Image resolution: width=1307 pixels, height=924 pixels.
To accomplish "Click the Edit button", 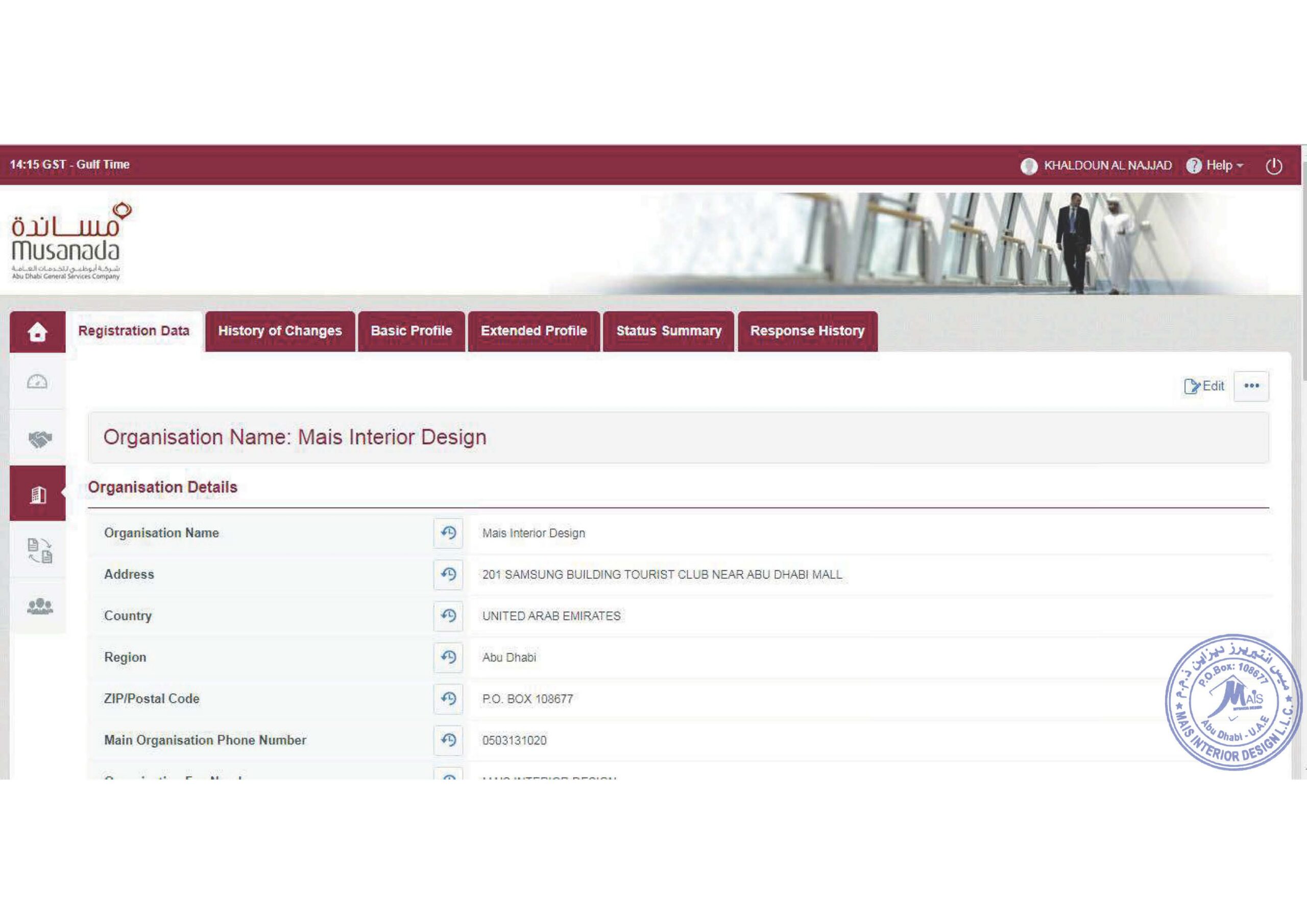I will point(1204,386).
